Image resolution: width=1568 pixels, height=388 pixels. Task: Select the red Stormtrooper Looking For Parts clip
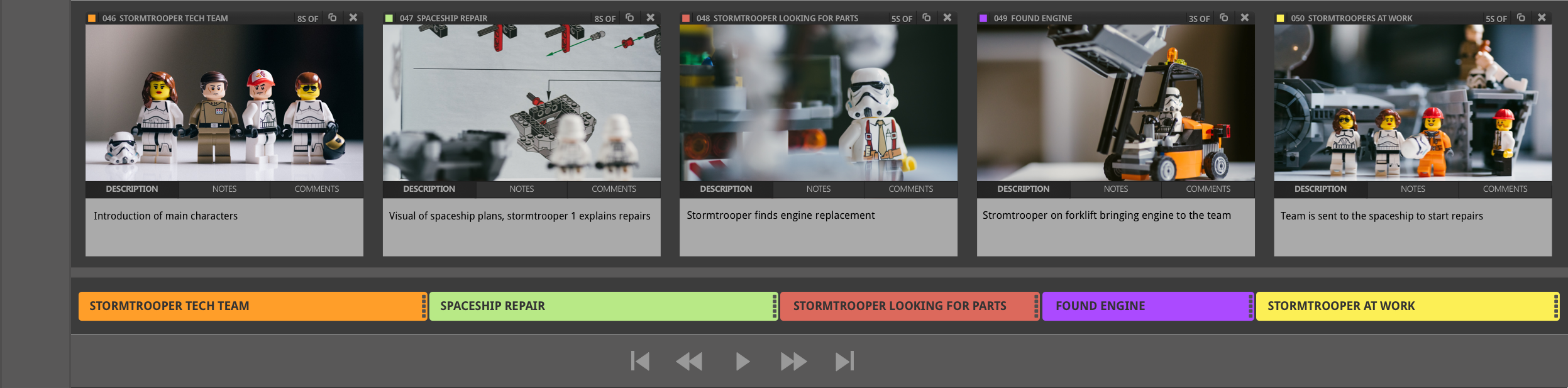tap(910, 306)
